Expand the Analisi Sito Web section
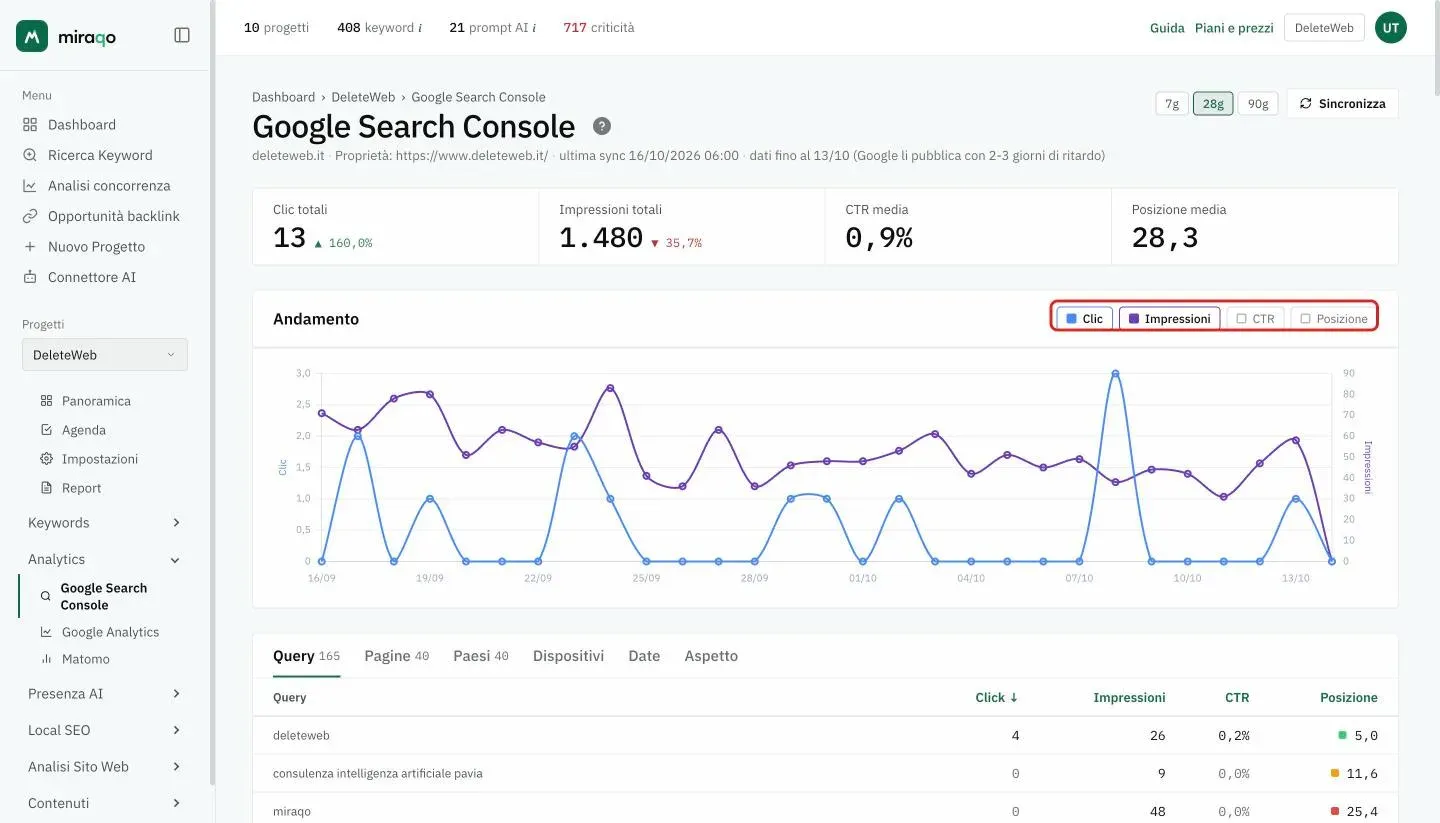 click(104, 767)
